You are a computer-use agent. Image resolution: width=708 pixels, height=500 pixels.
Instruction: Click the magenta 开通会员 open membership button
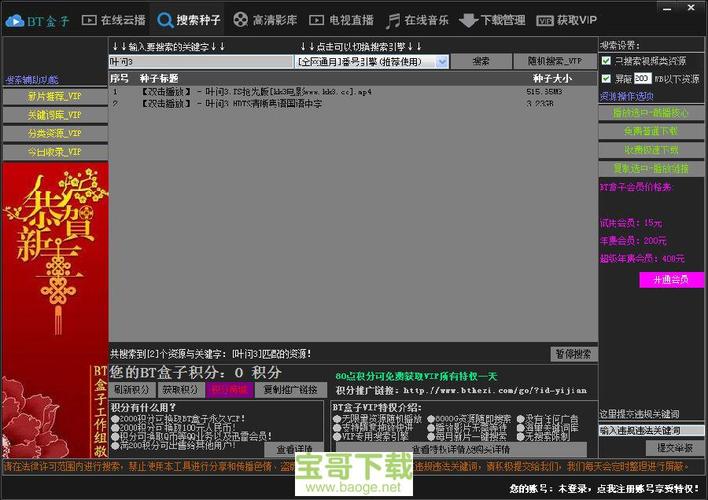point(671,280)
